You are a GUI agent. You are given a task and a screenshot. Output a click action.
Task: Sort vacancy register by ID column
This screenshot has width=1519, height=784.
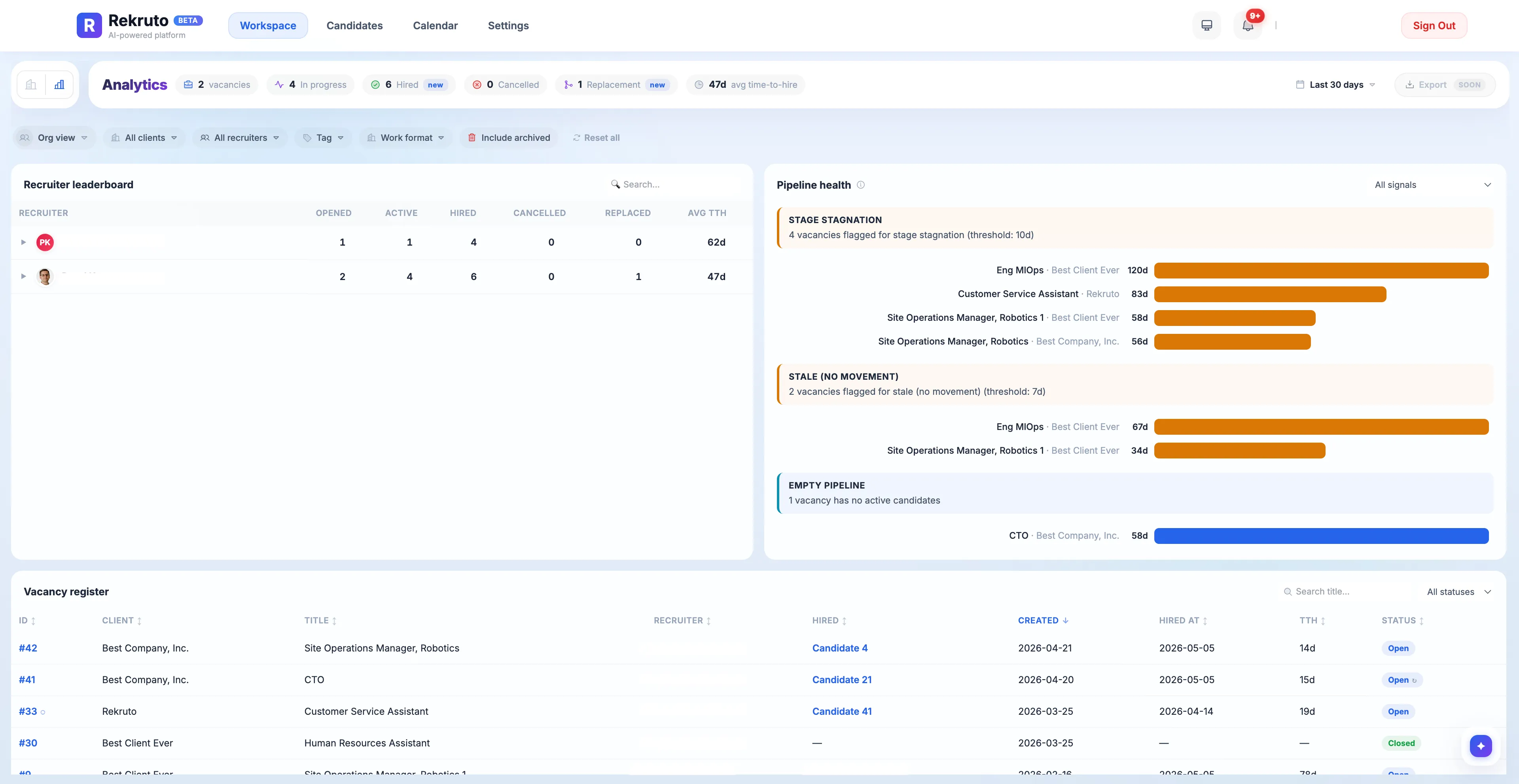(x=27, y=621)
